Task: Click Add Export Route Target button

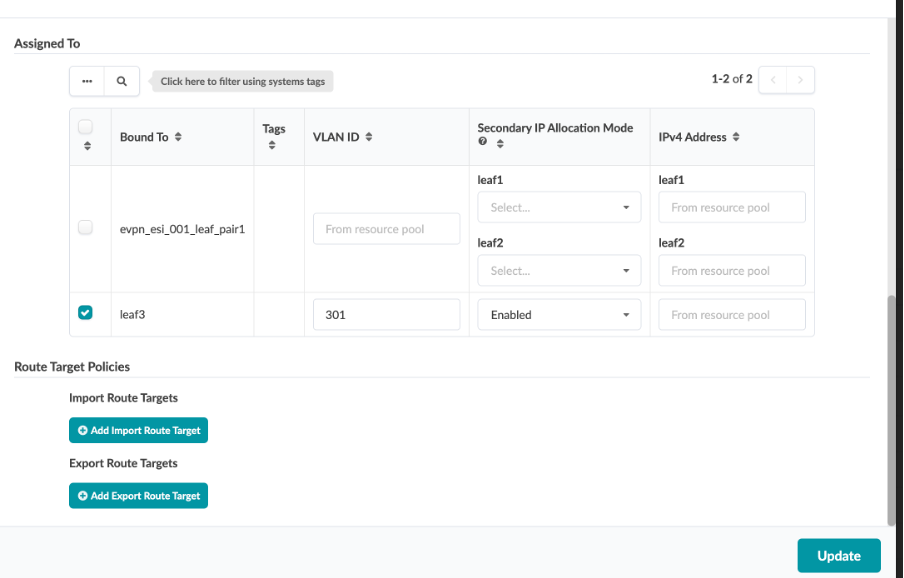Action: tap(138, 496)
